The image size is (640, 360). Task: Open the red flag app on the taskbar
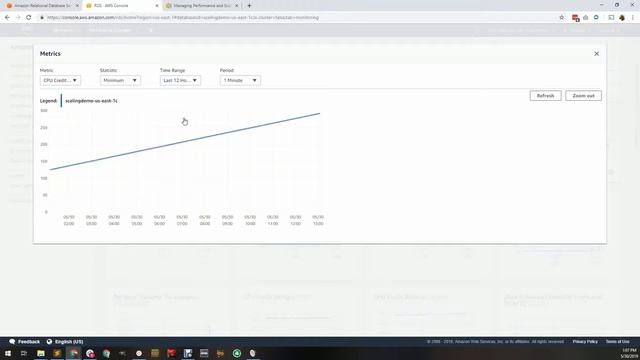171,353
